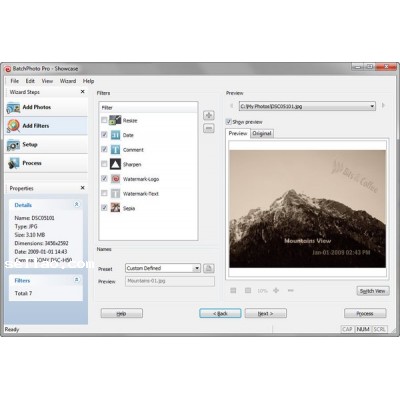Open the Add Photos wizard step

(46, 107)
